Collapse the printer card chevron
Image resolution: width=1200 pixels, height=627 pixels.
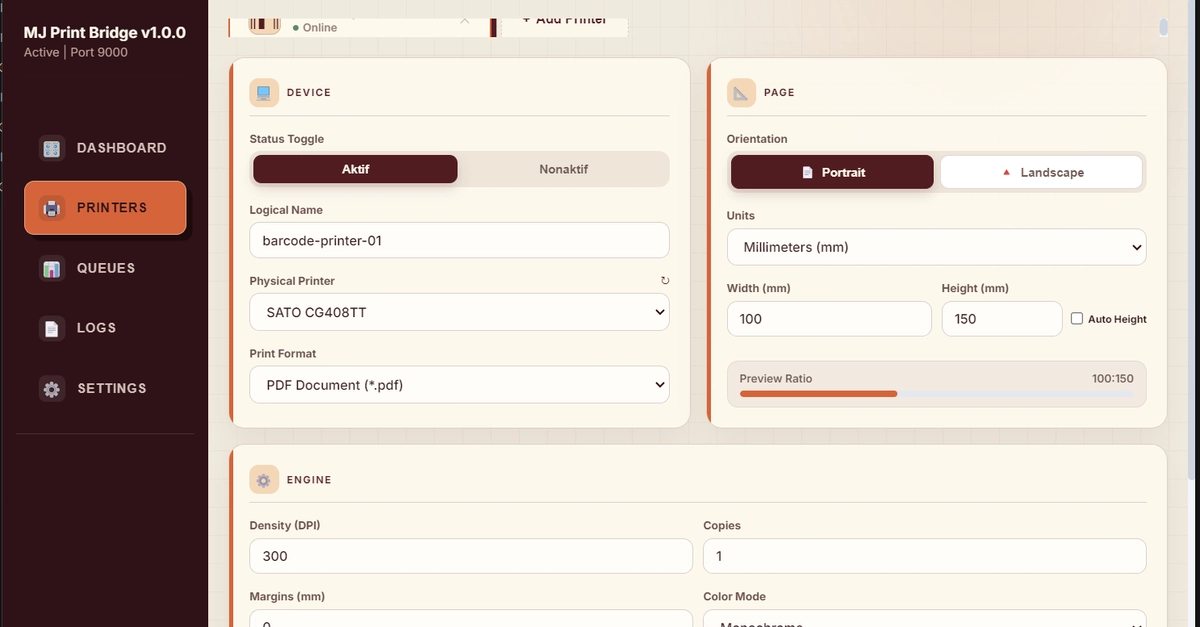coord(465,22)
